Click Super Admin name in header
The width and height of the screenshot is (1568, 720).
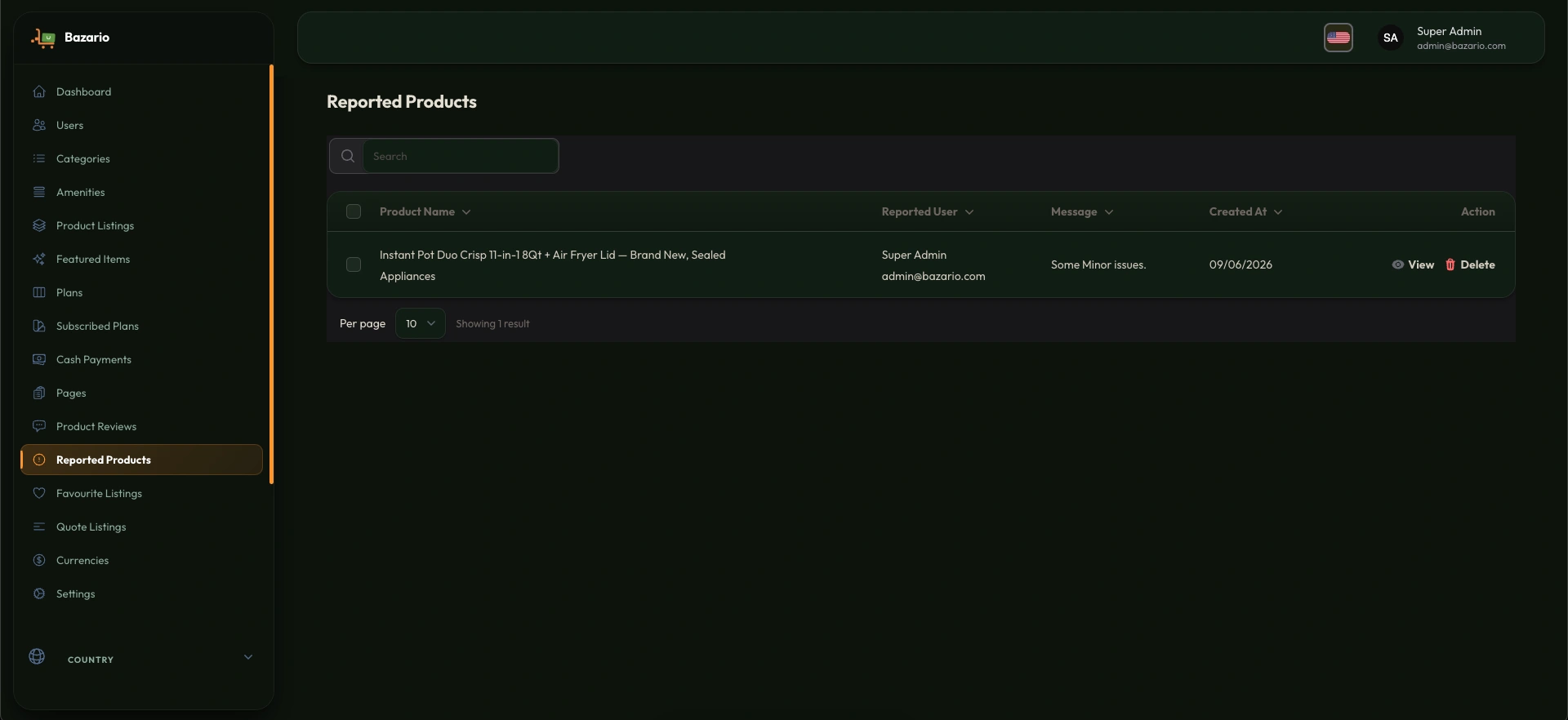pyautogui.click(x=1449, y=31)
